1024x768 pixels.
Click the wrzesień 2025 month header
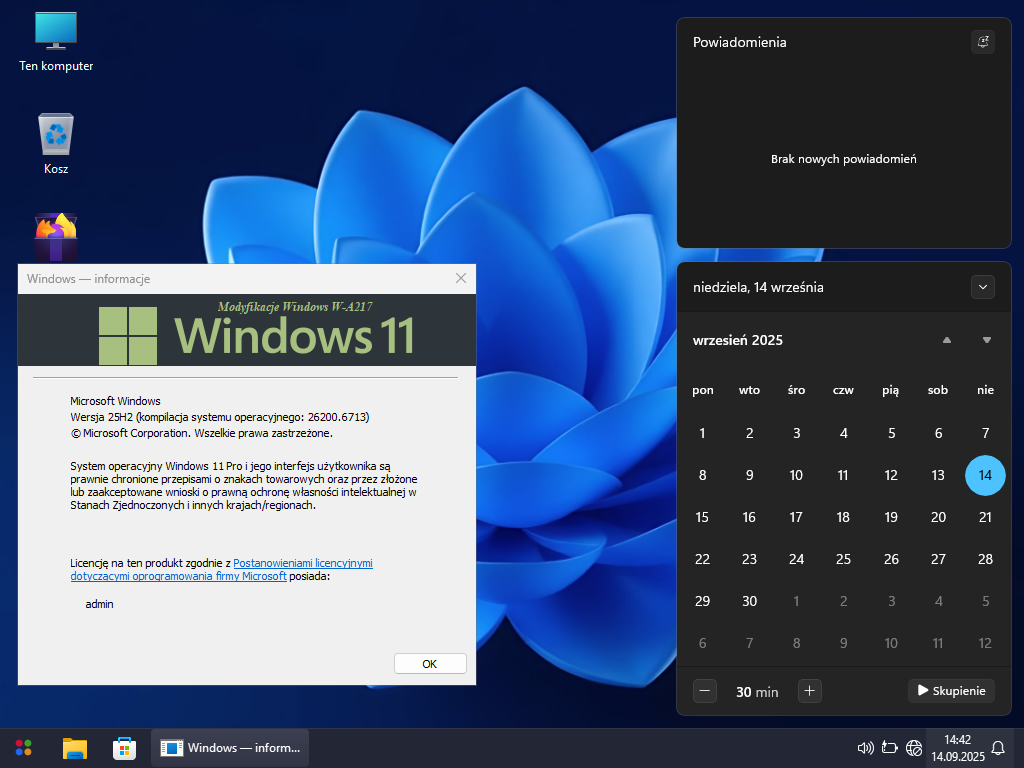point(738,340)
